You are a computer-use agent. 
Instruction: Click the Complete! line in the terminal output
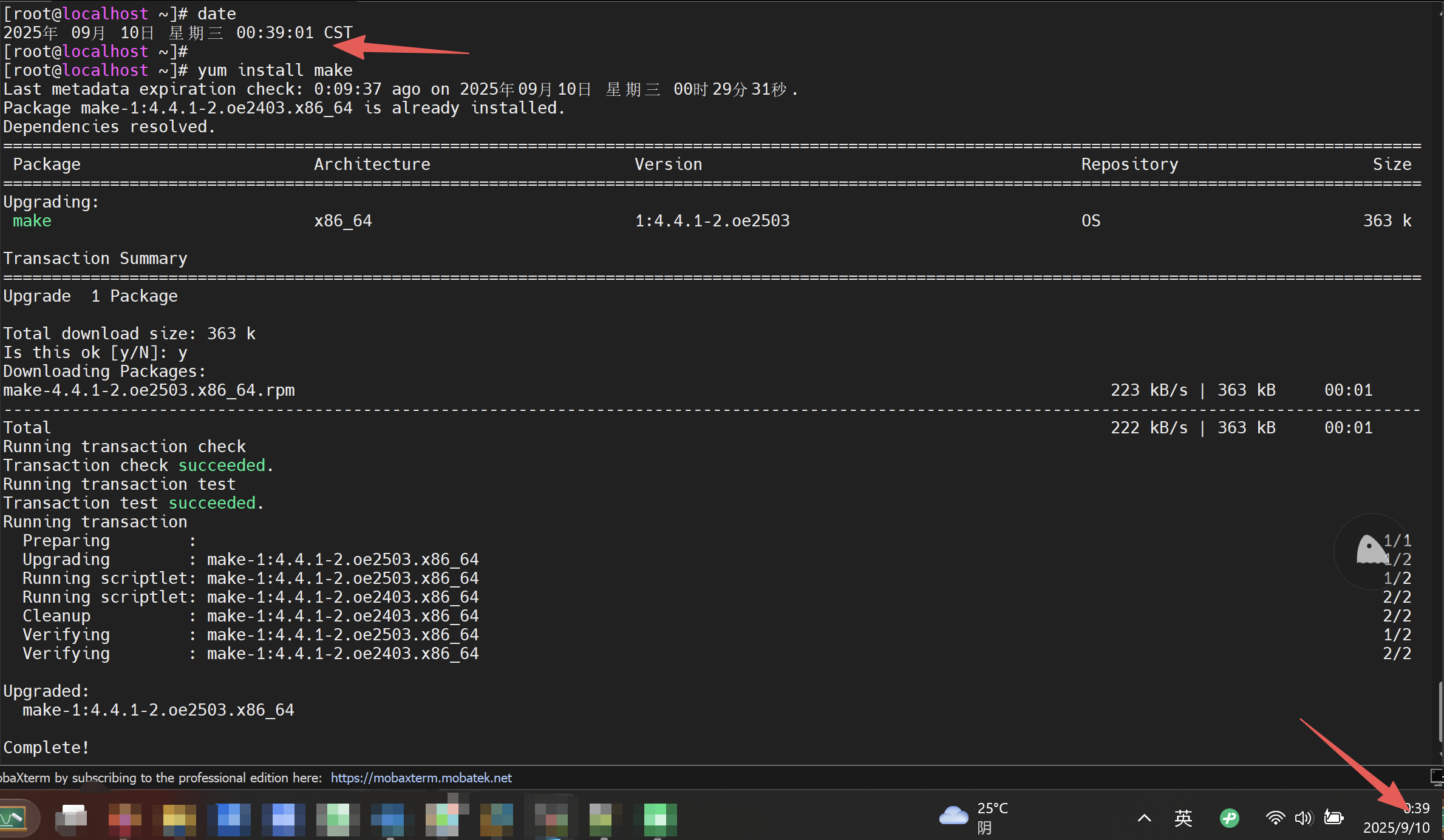click(x=46, y=747)
